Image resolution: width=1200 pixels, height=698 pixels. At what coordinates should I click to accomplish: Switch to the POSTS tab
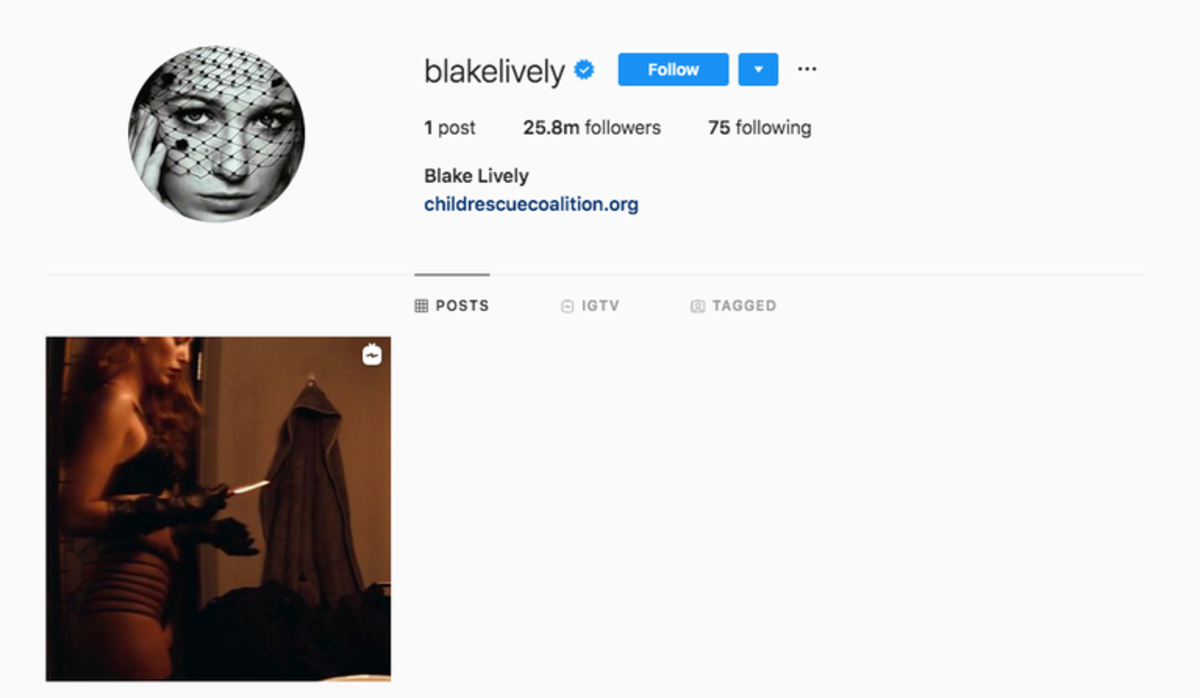point(452,306)
